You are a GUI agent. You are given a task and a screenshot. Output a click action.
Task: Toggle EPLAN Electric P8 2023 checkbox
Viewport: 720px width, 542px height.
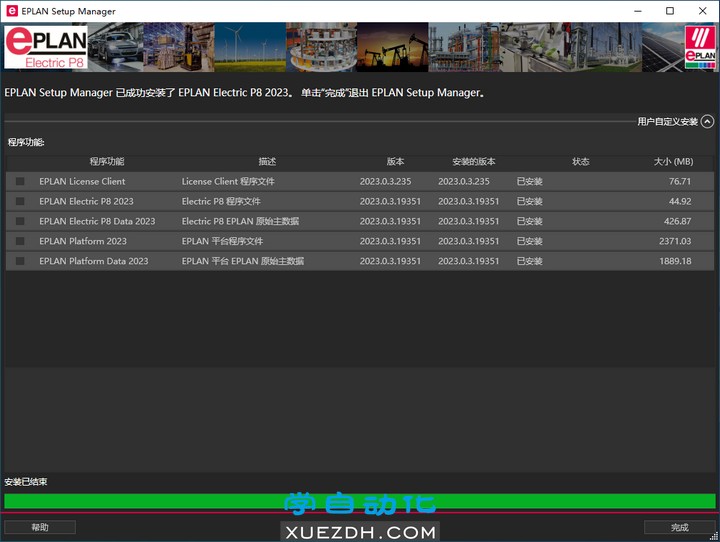(x=20, y=201)
